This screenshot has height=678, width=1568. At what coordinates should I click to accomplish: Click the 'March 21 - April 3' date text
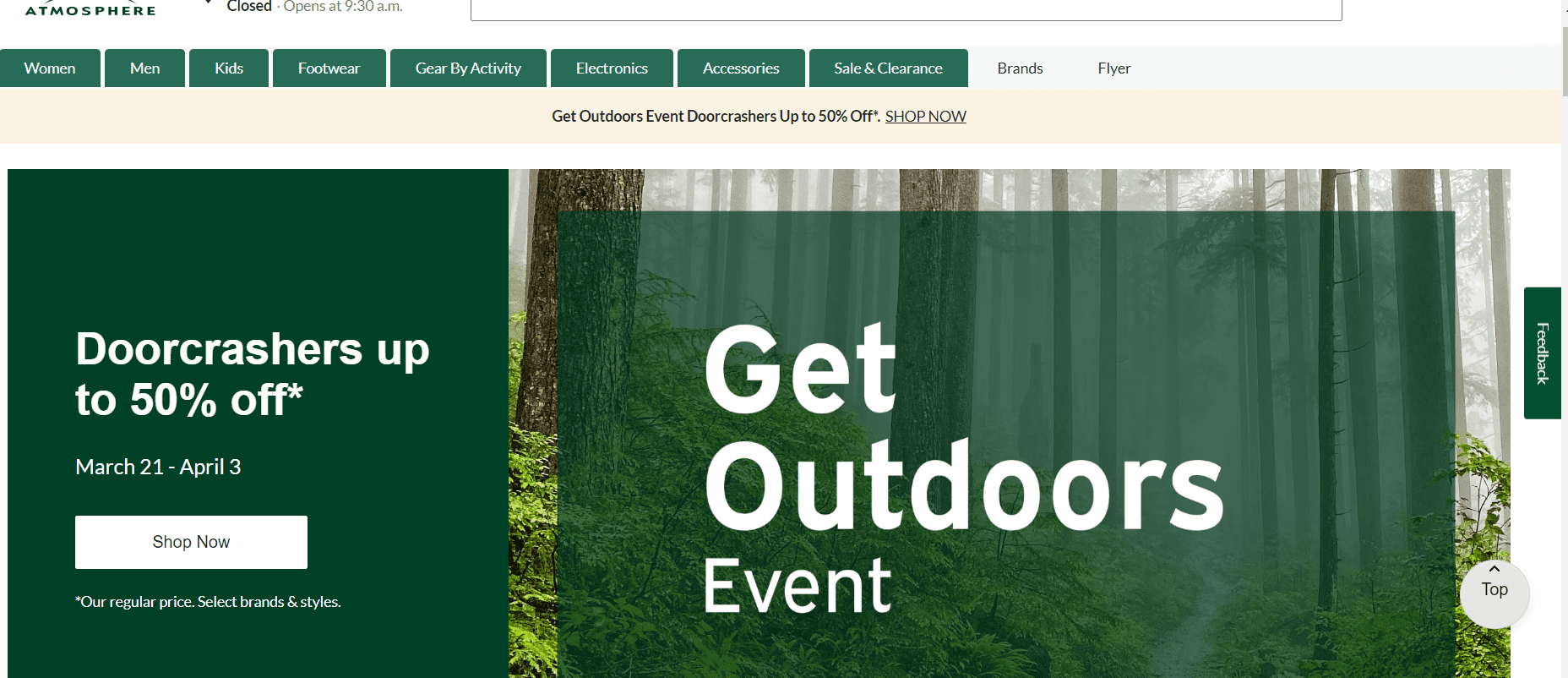click(x=158, y=467)
